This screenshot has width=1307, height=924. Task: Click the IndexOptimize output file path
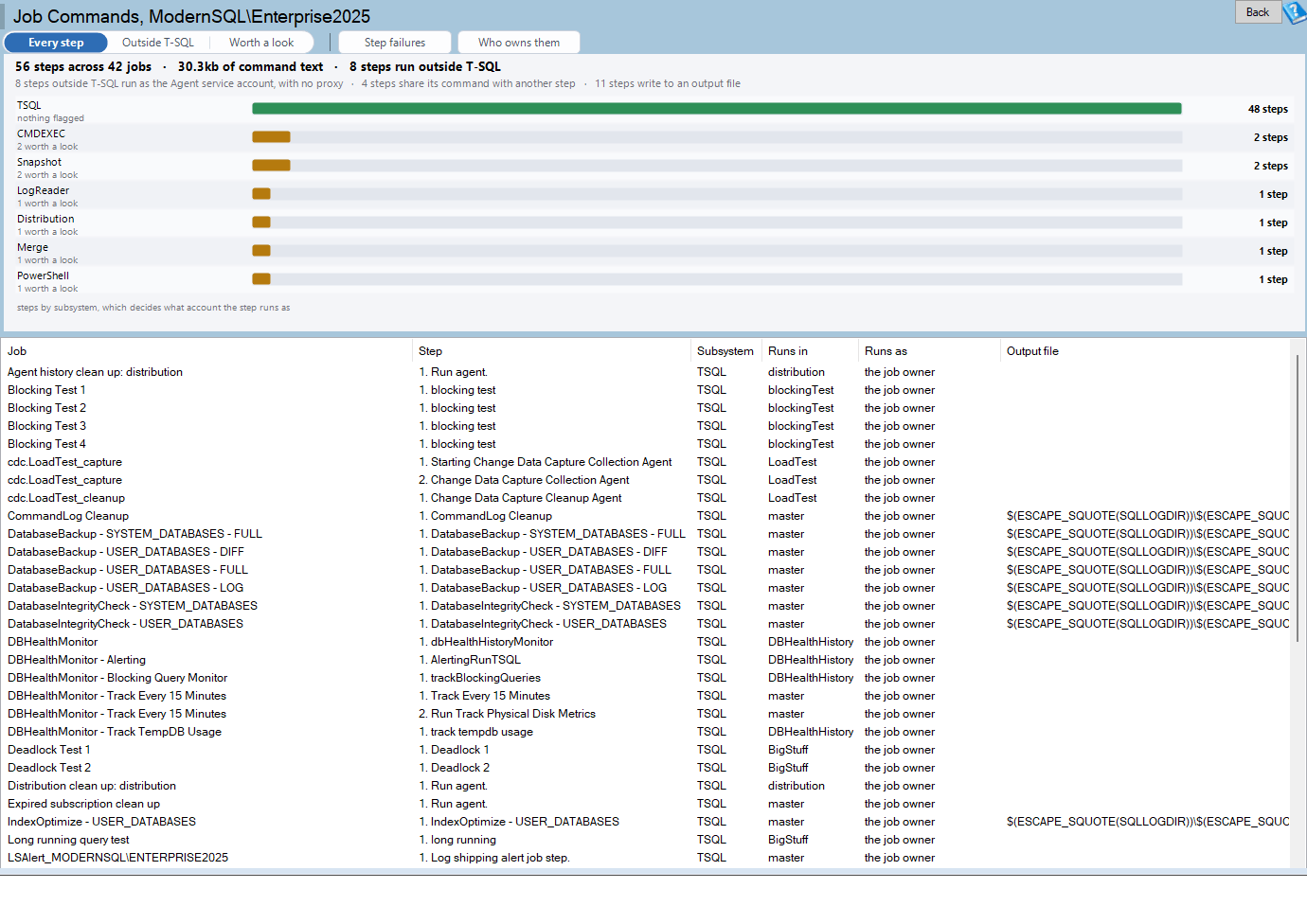(x=1148, y=822)
